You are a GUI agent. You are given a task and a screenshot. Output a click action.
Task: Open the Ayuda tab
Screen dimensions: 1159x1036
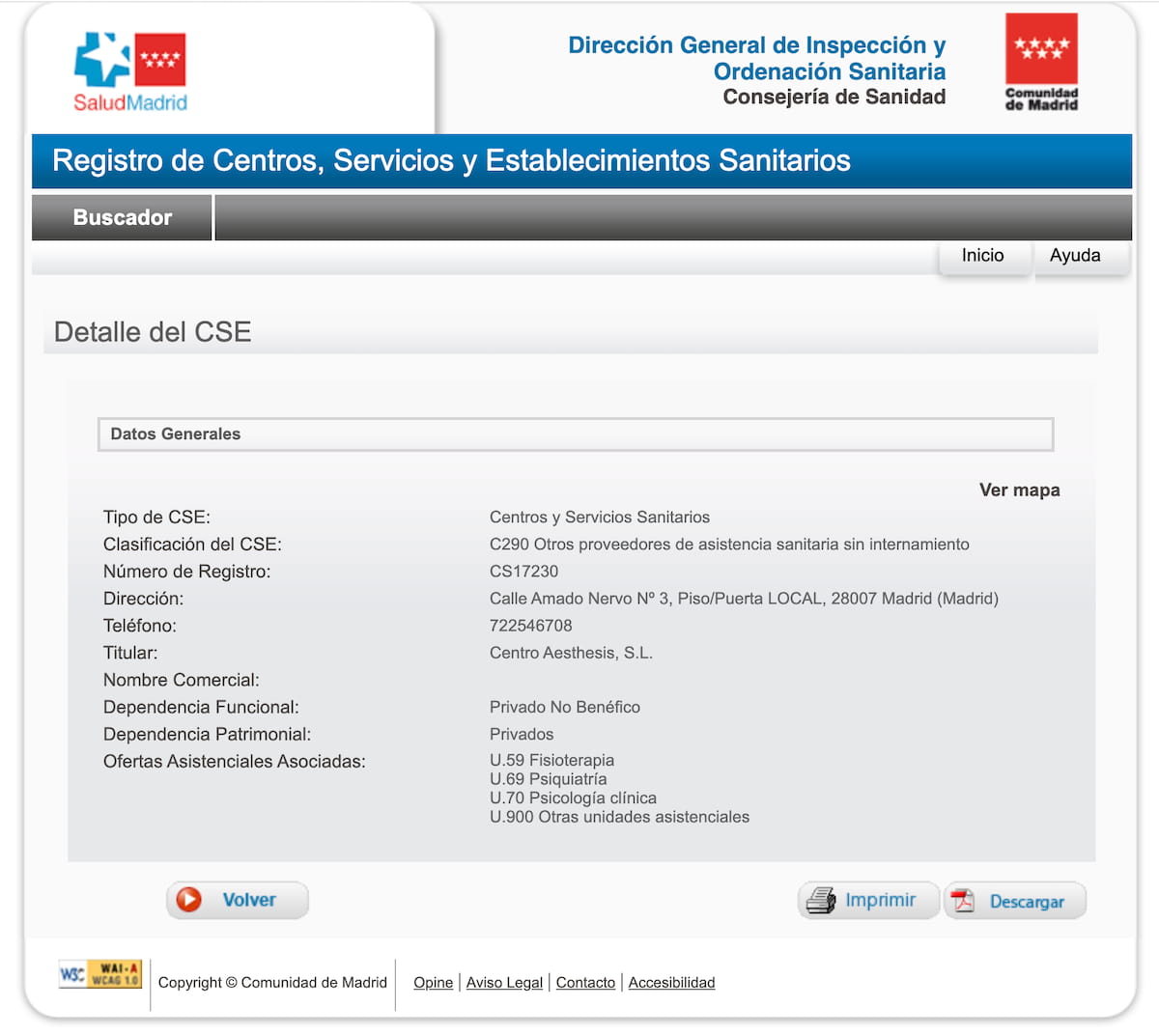click(1074, 256)
